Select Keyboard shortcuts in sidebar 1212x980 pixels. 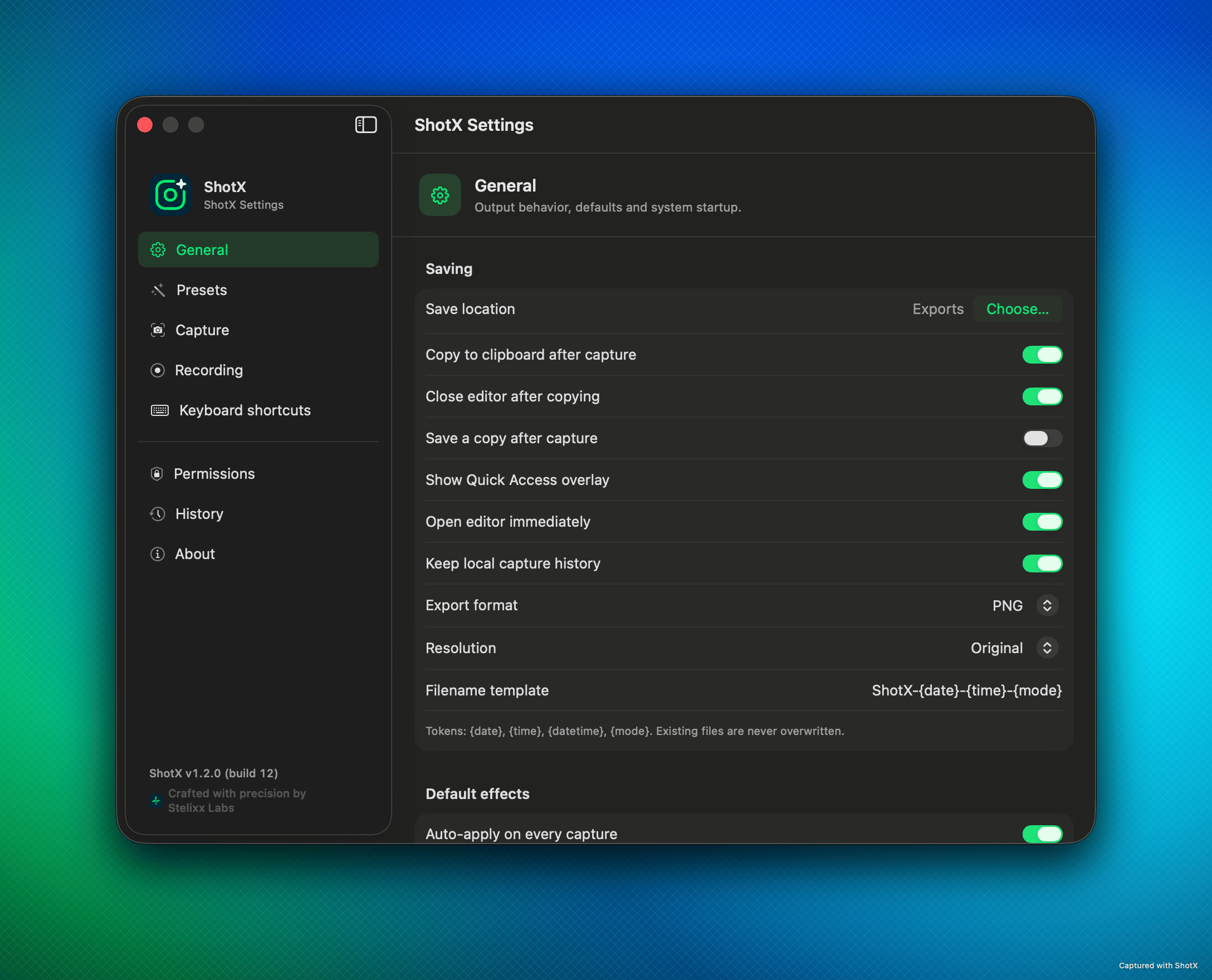tap(258, 410)
